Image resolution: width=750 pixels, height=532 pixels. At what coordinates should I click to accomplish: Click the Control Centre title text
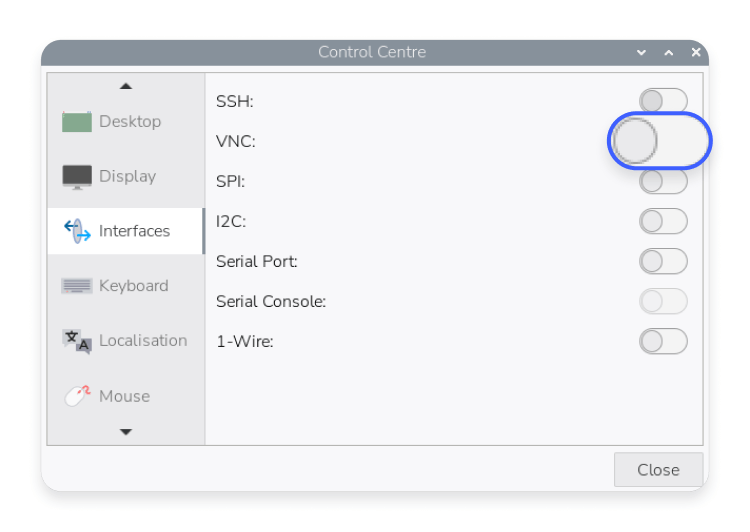(x=372, y=52)
